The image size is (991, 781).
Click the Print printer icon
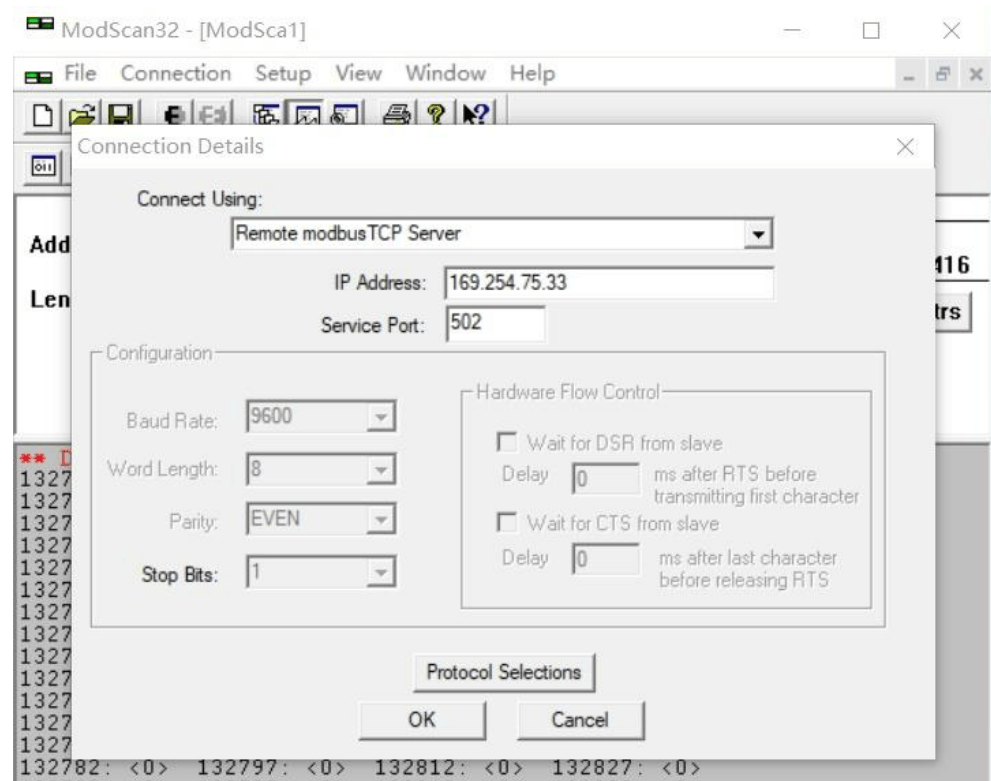396,115
